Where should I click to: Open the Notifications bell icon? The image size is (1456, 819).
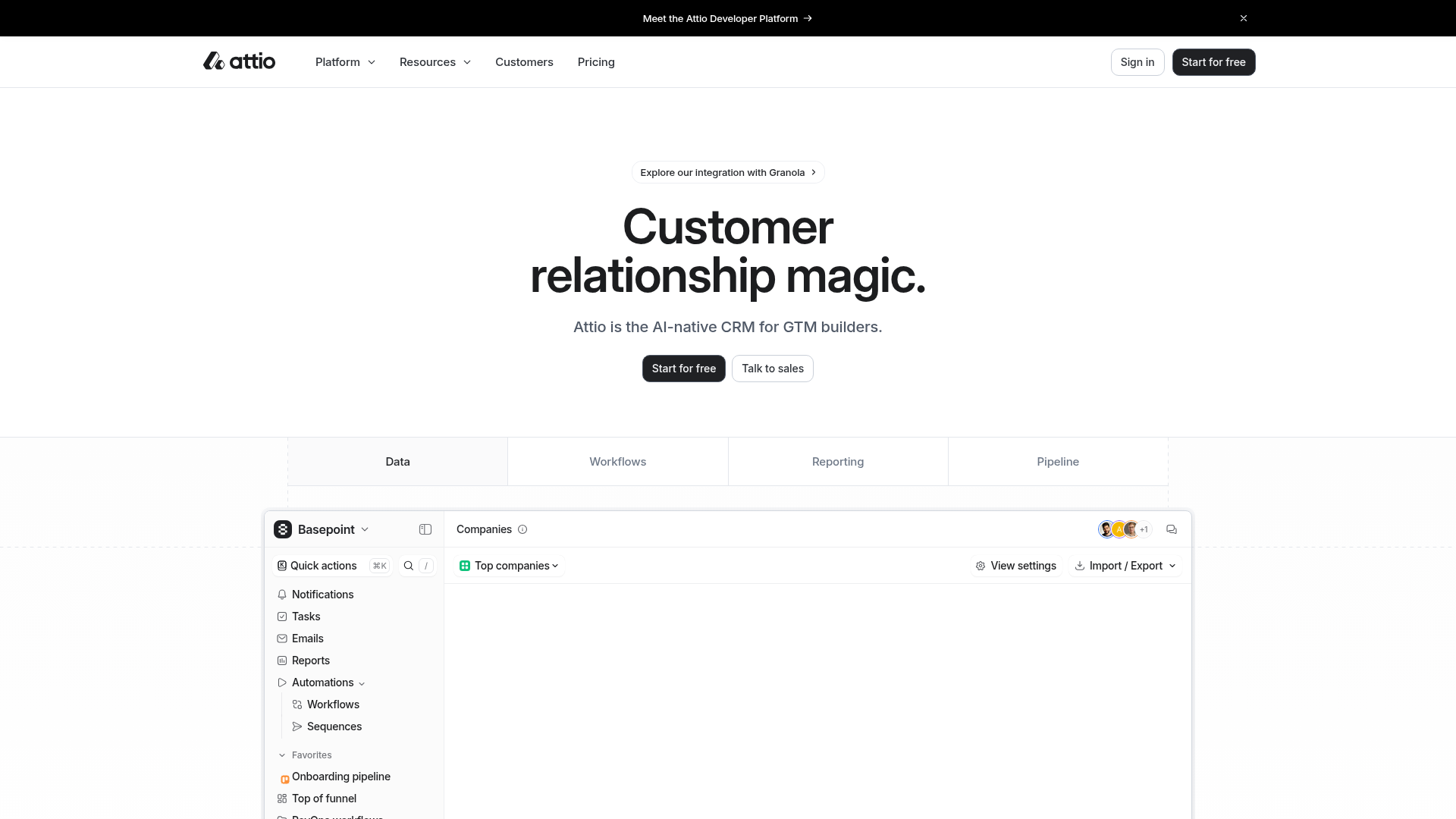[322, 595]
